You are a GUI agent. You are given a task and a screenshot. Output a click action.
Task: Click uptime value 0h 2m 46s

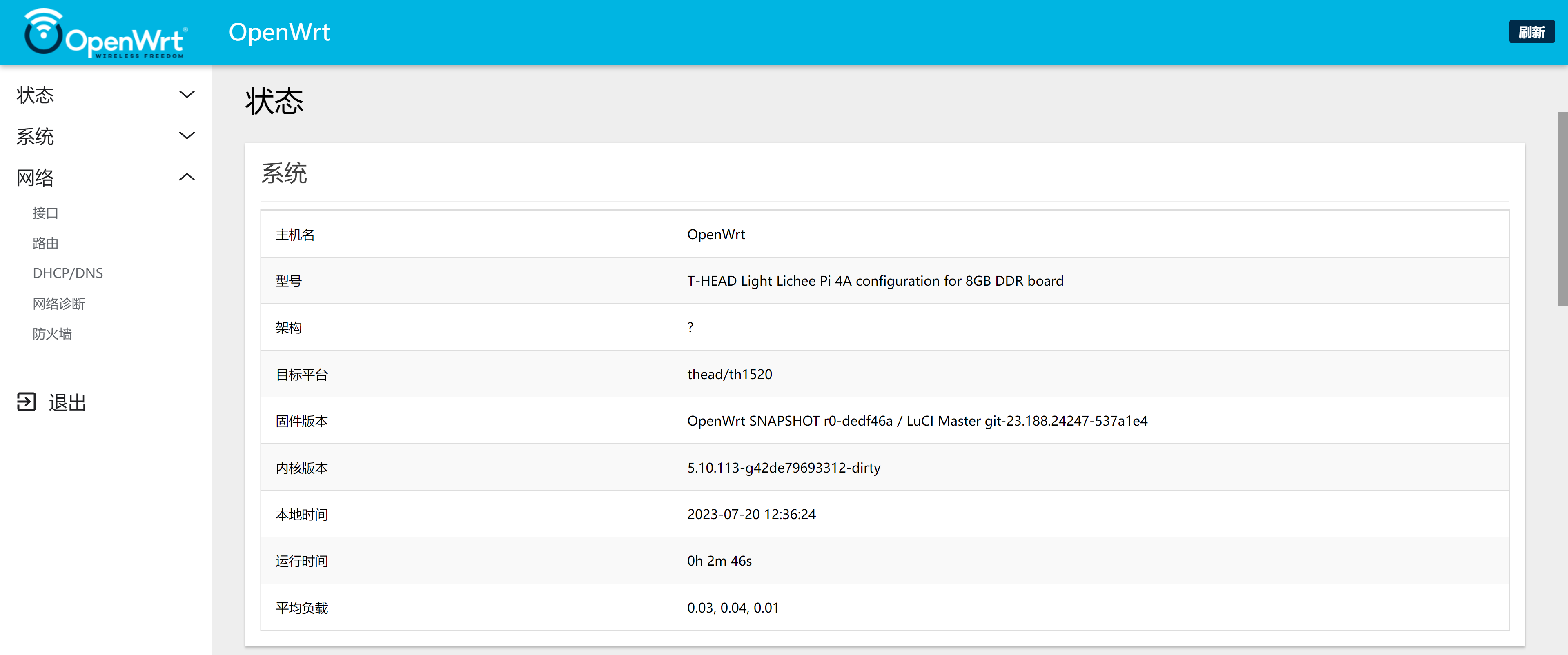pyautogui.click(x=719, y=561)
